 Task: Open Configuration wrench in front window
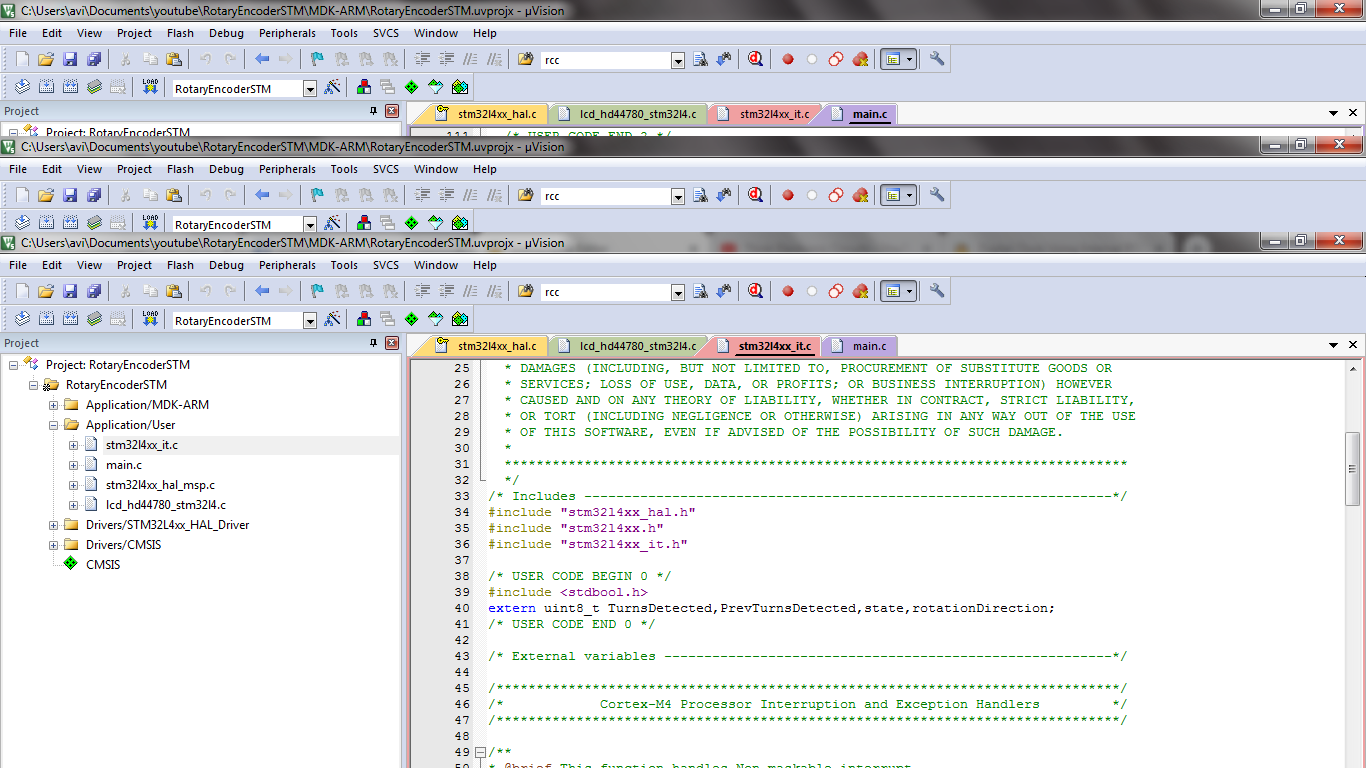tap(937, 291)
